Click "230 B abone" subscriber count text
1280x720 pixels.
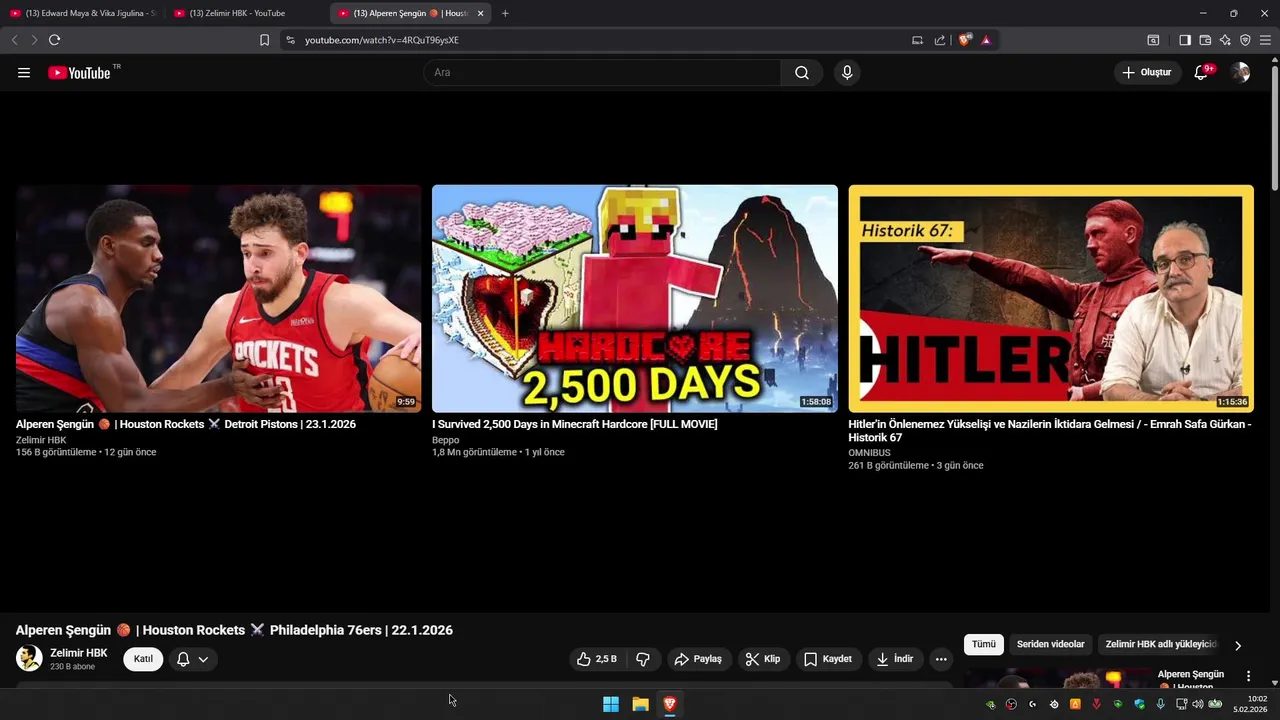coord(73,667)
